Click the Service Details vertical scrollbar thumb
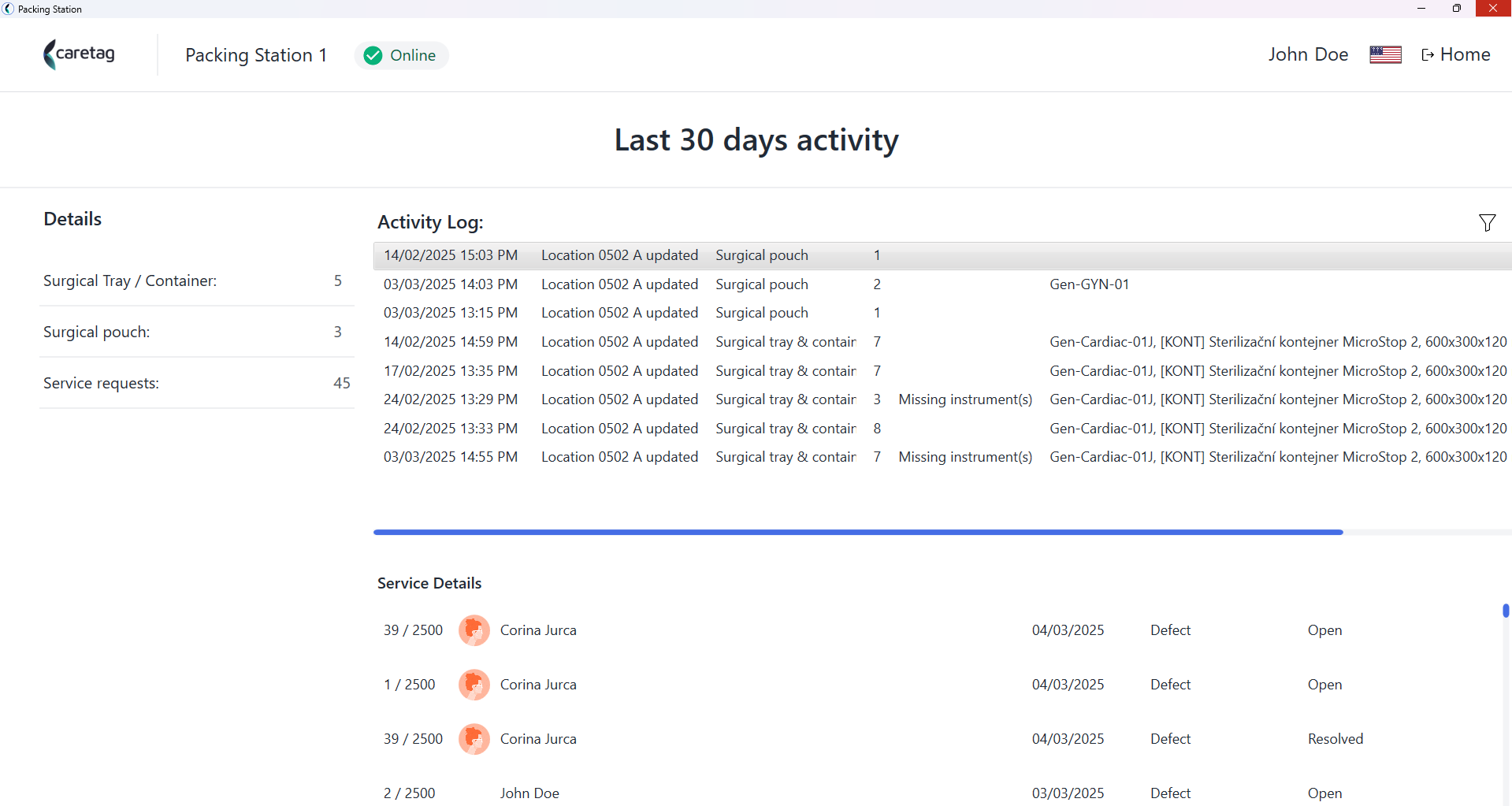The image size is (1512, 806). point(1506,611)
